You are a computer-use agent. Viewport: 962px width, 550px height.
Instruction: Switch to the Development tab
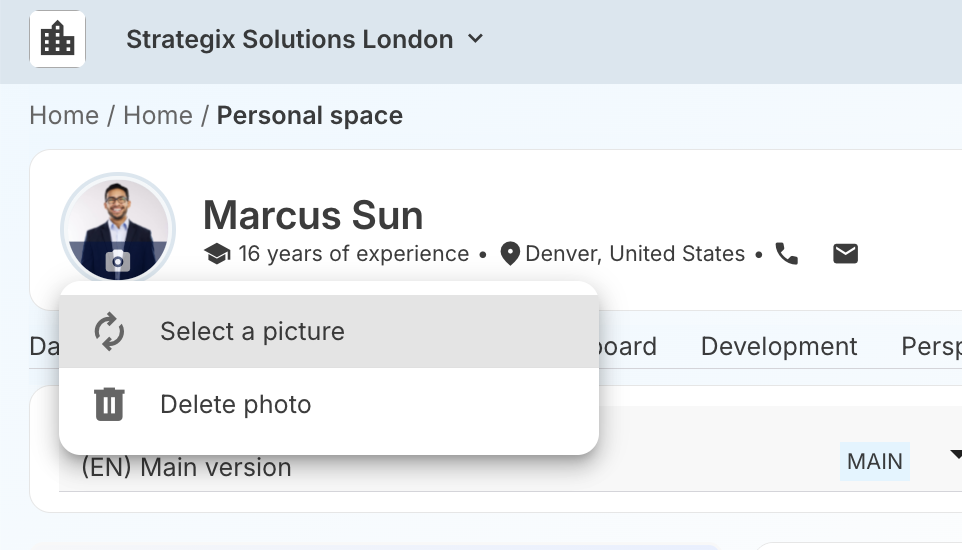coord(779,346)
